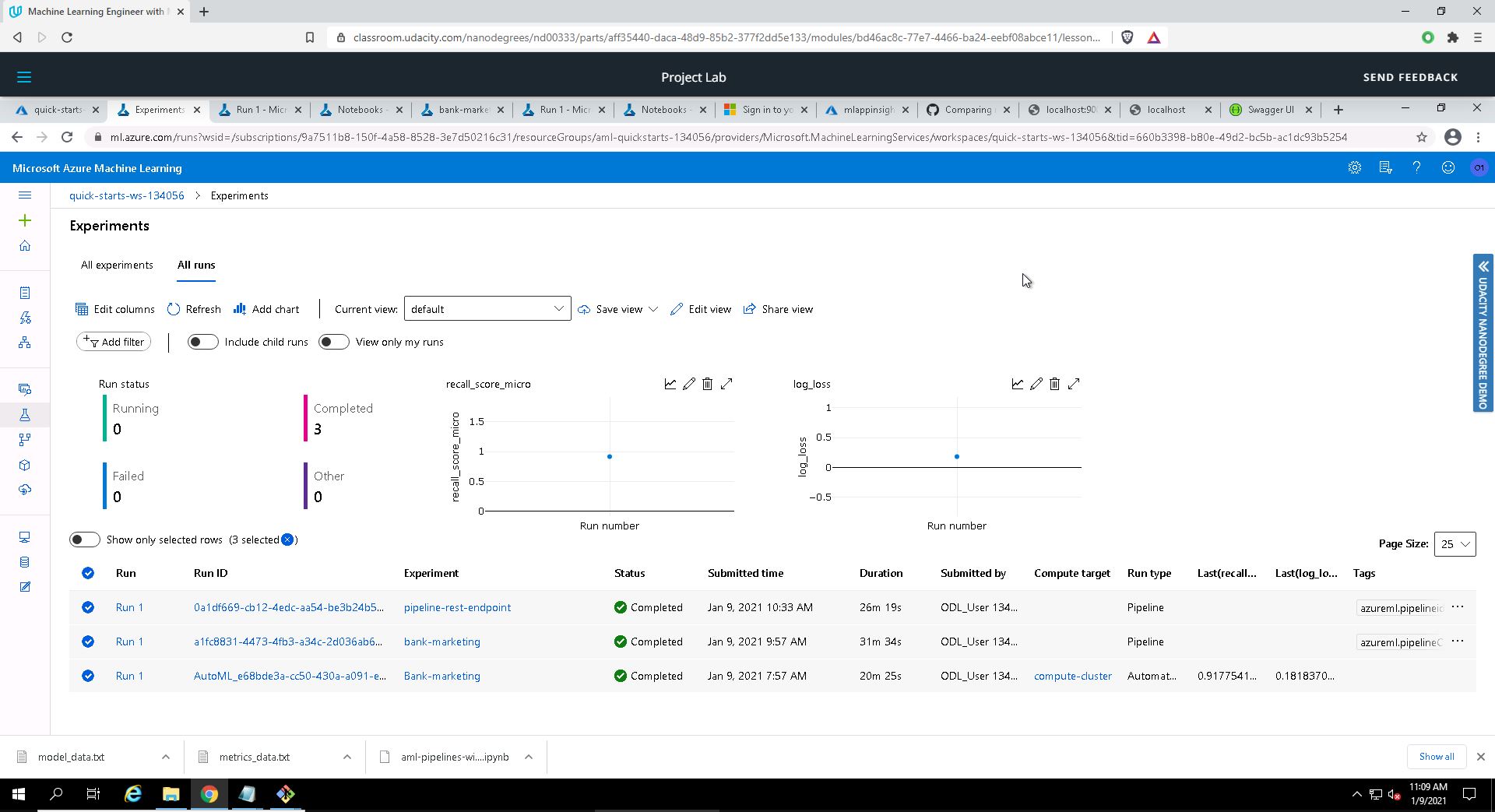Toggle View only my runs
Viewport: 1495px width, 812px height.
click(x=334, y=342)
